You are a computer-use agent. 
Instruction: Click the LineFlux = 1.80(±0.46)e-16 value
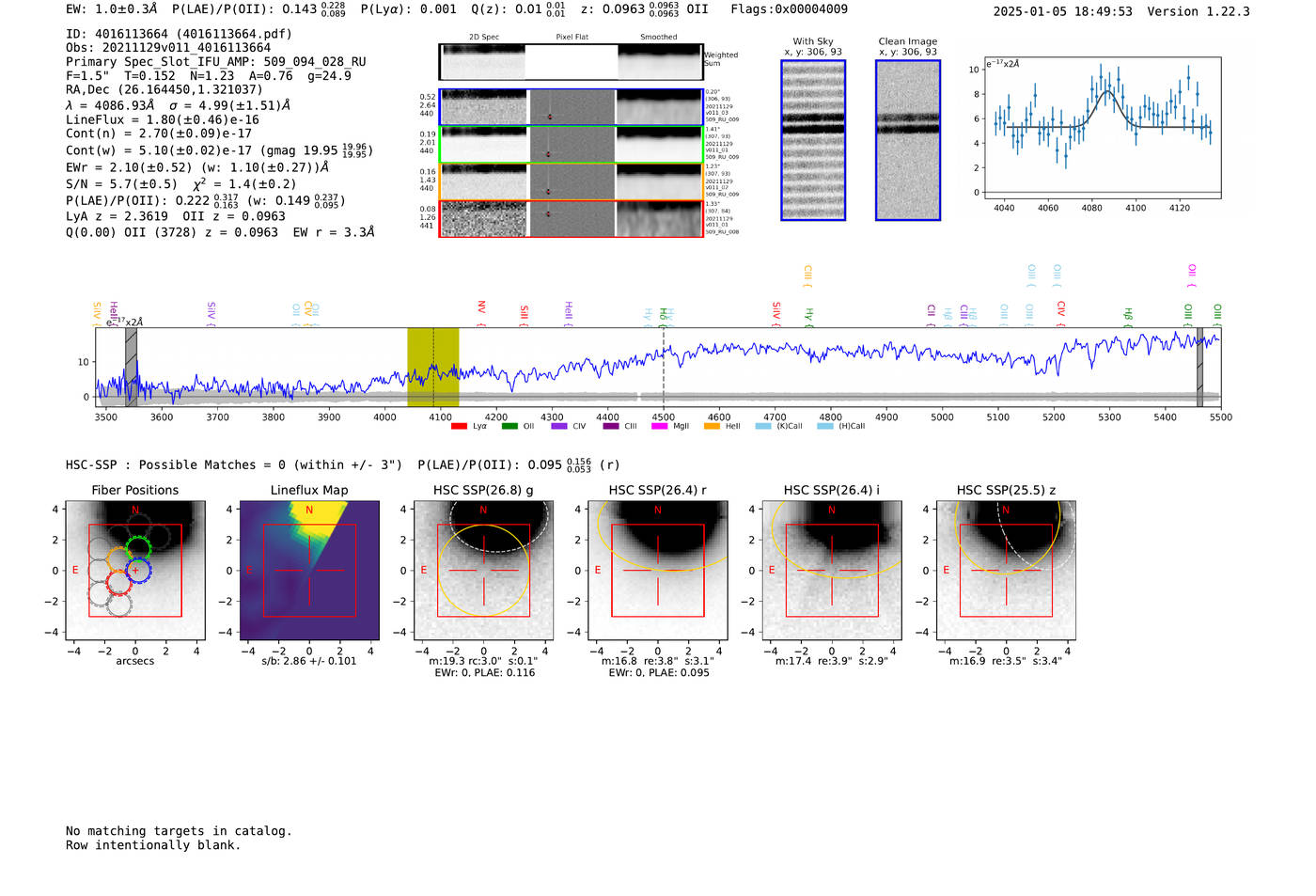click(163, 120)
